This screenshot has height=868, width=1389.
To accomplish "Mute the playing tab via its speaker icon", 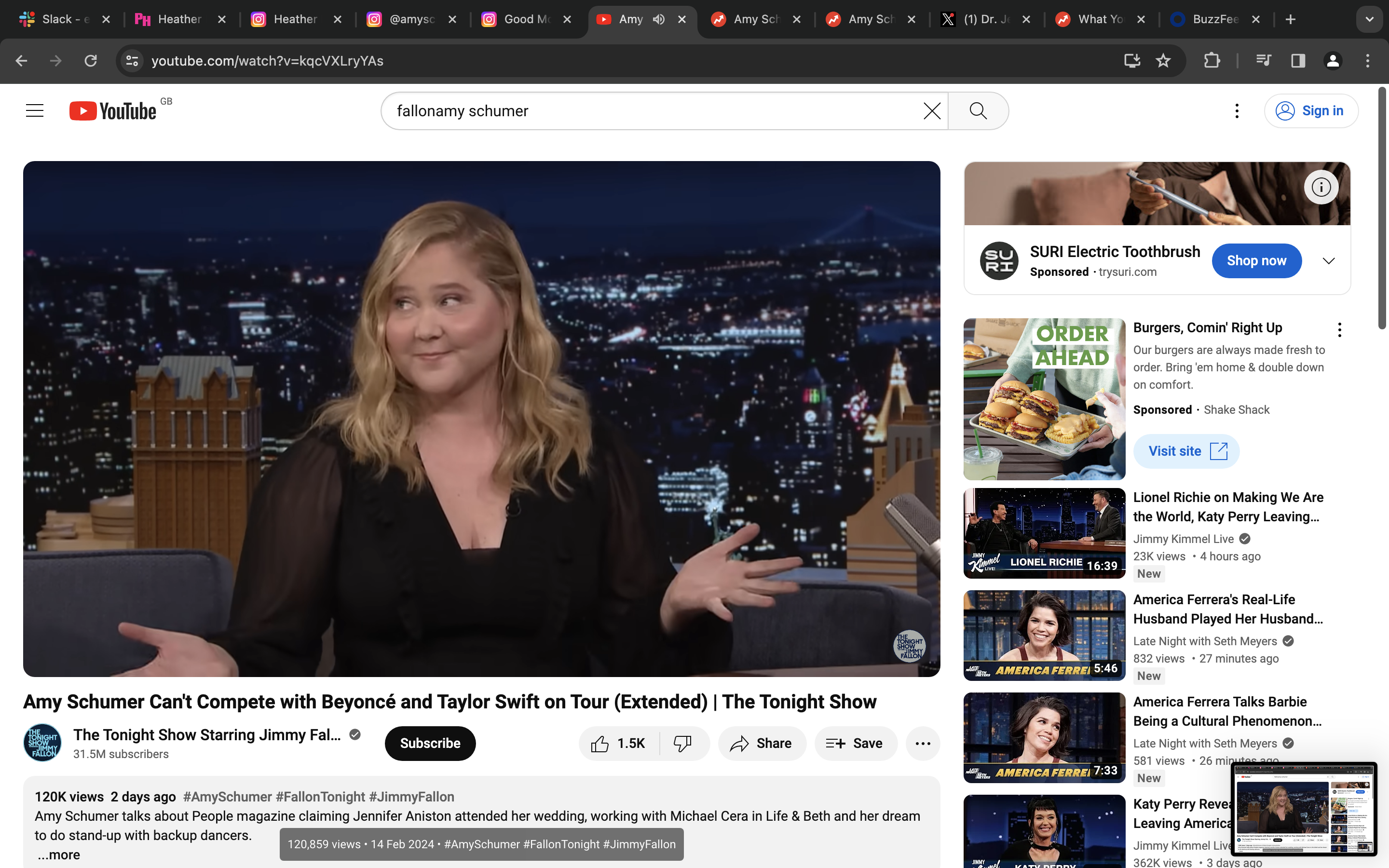I will pyautogui.click(x=658, y=19).
